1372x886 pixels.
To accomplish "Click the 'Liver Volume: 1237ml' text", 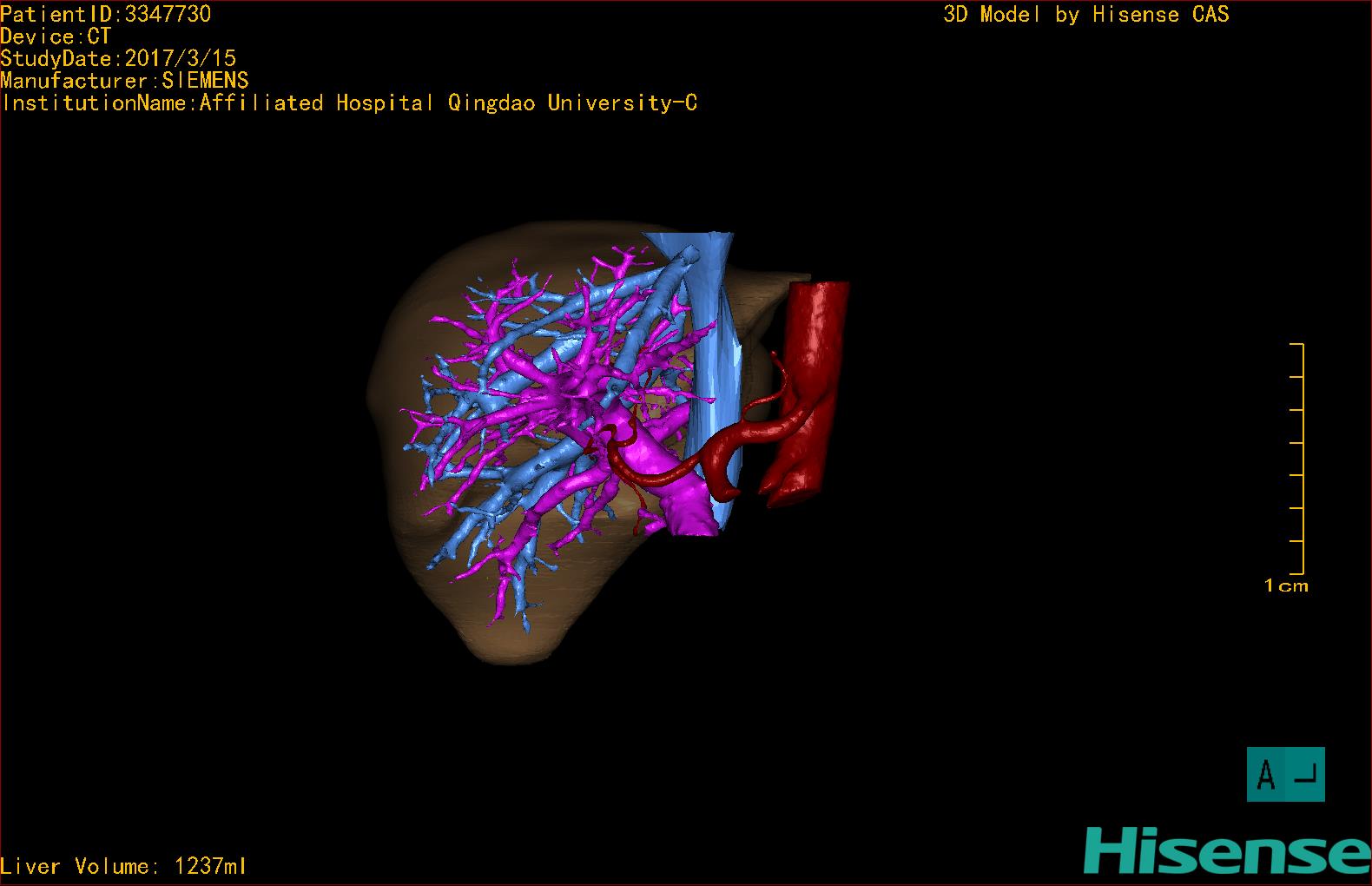I will tap(123, 866).
